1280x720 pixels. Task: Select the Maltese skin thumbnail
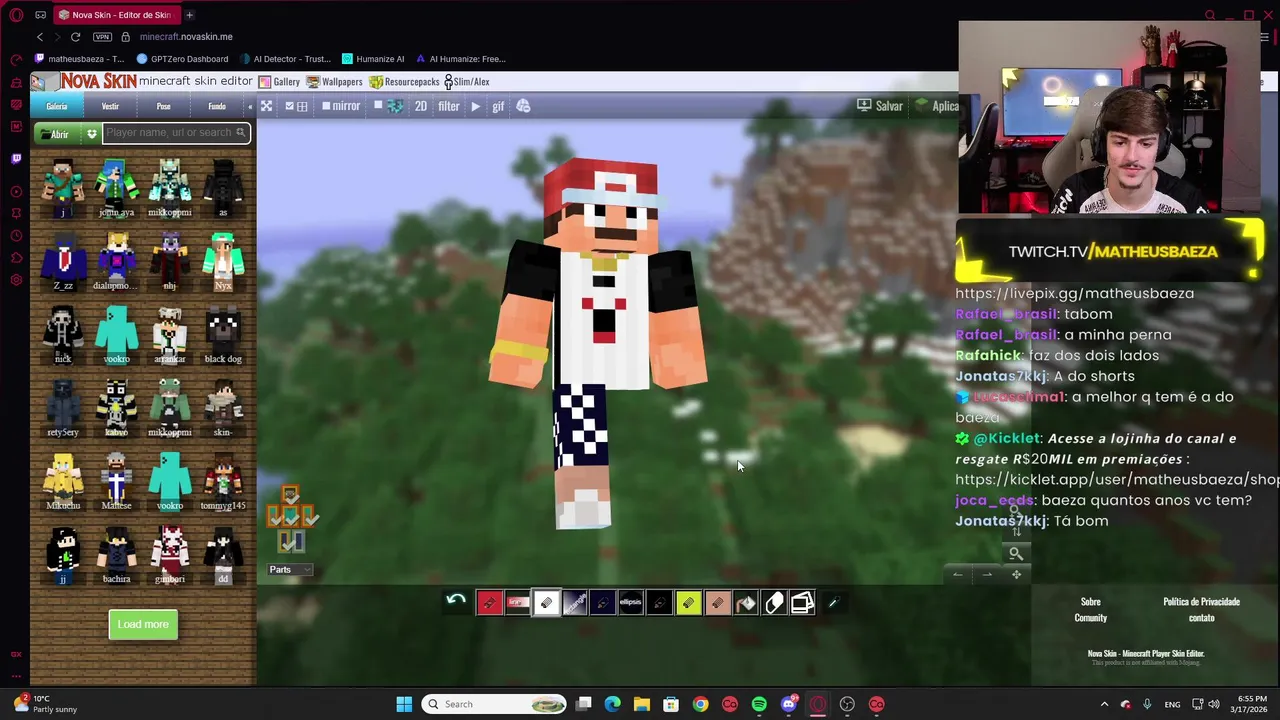(x=116, y=481)
